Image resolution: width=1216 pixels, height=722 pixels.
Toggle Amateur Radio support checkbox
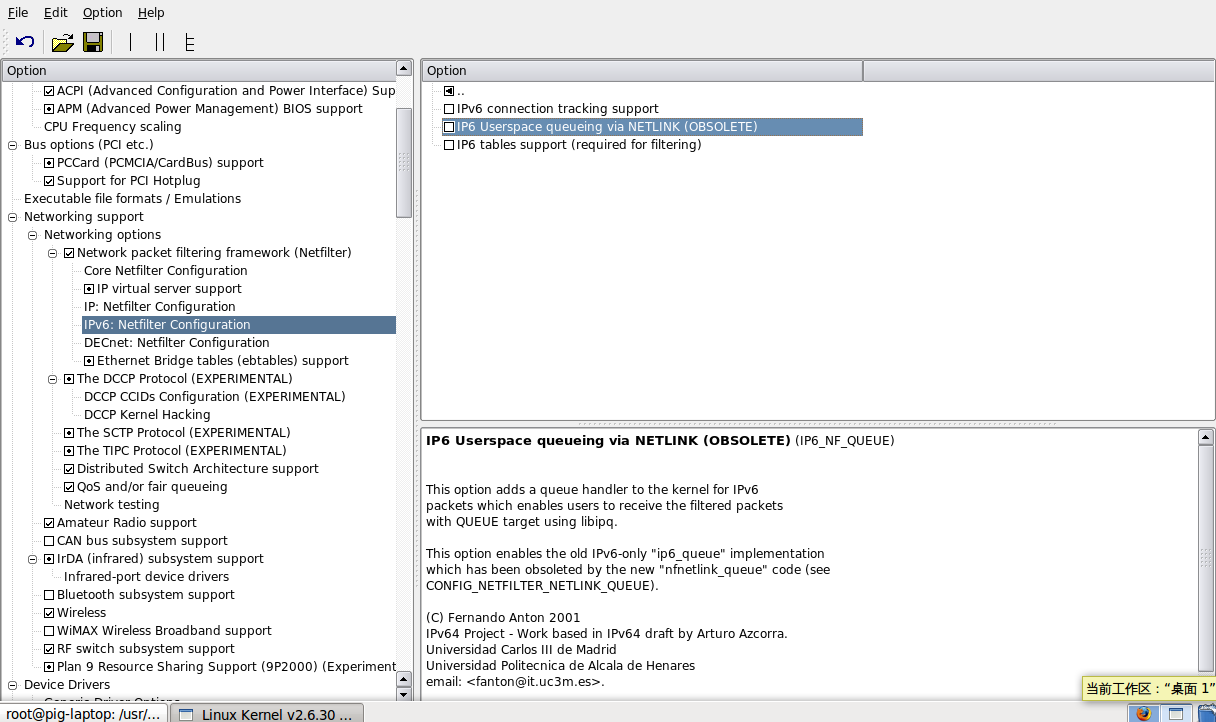point(49,523)
